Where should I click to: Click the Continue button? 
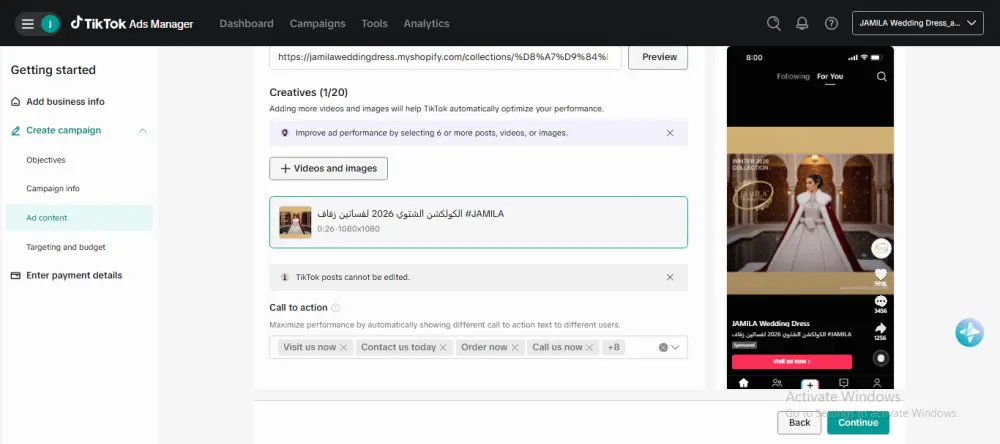pyautogui.click(x=857, y=423)
